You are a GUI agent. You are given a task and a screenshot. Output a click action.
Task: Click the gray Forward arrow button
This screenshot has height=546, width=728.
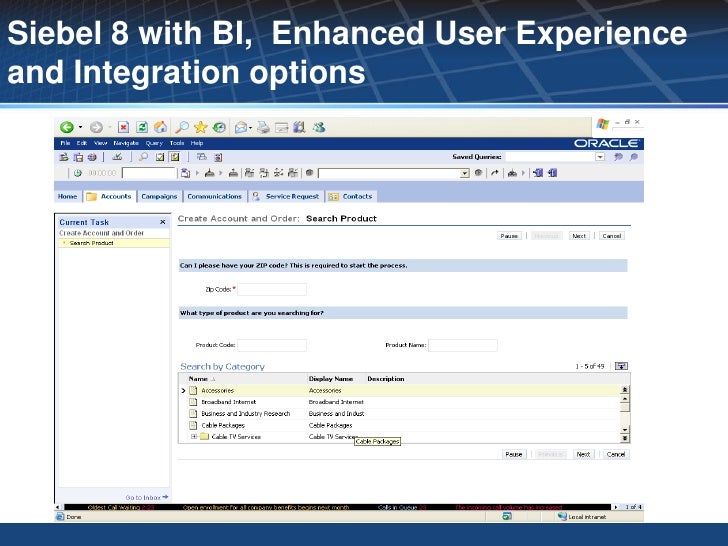96,127
